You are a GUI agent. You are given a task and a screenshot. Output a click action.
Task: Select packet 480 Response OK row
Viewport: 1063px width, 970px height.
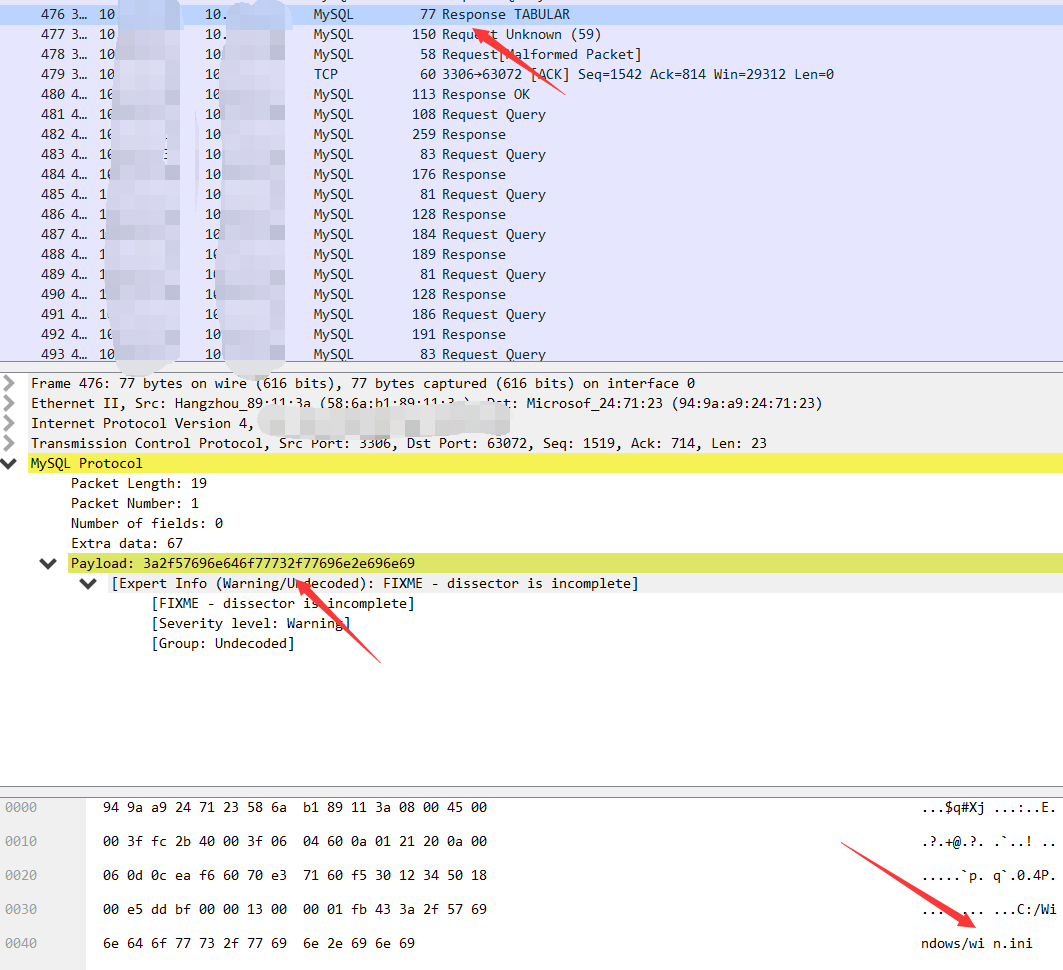(532, 94)
